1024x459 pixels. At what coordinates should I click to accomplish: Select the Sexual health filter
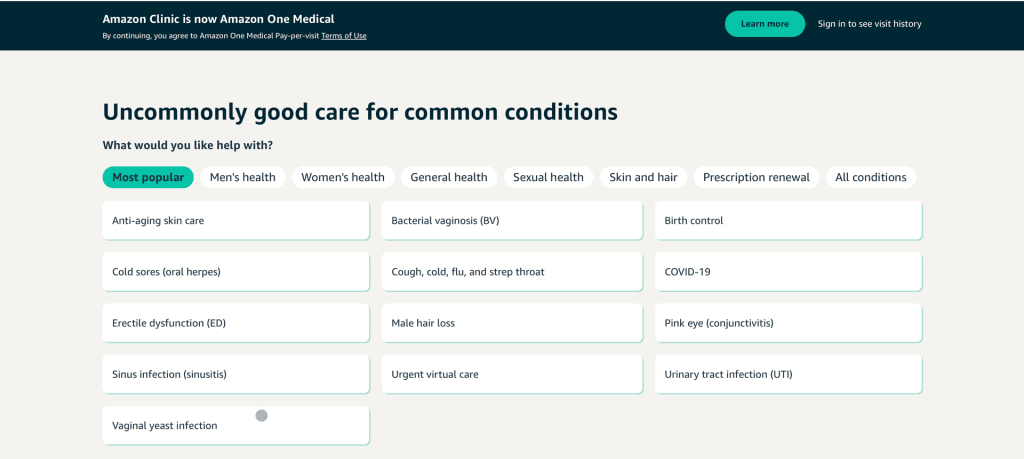coord(548,177)
